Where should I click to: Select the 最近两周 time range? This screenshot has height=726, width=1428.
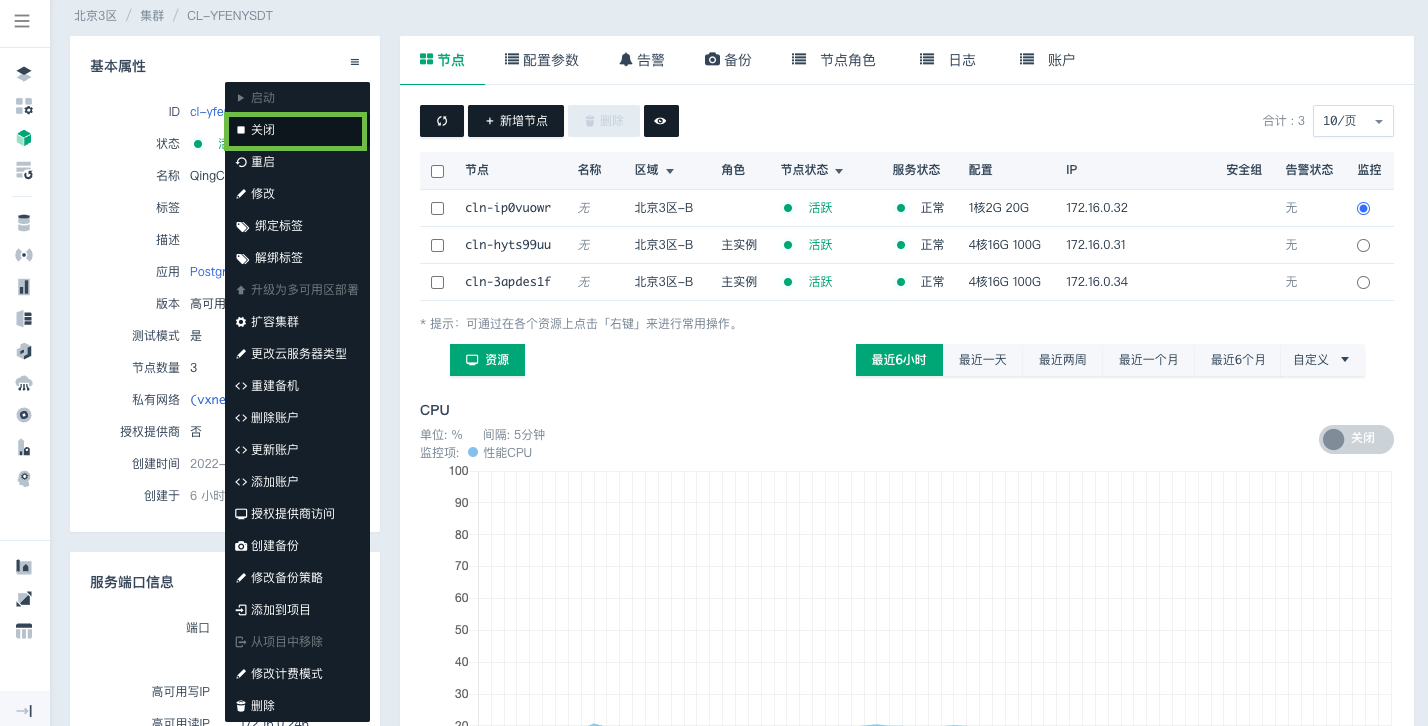click(1063, 360)
